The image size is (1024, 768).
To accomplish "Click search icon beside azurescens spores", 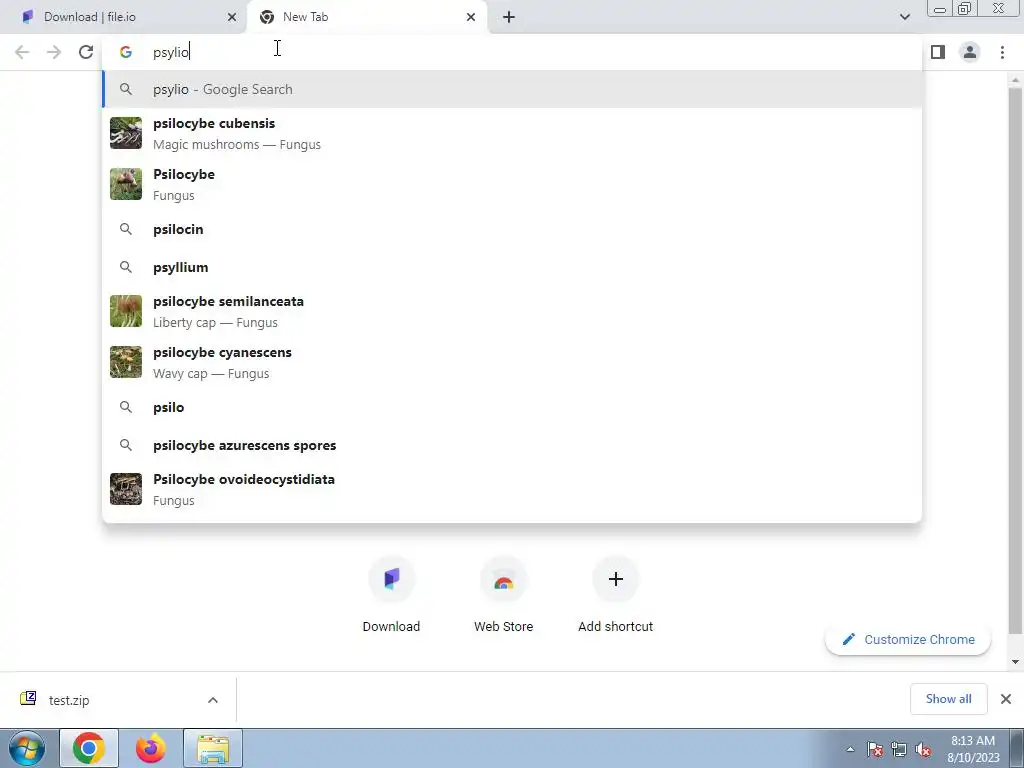I will coord(126,445).
